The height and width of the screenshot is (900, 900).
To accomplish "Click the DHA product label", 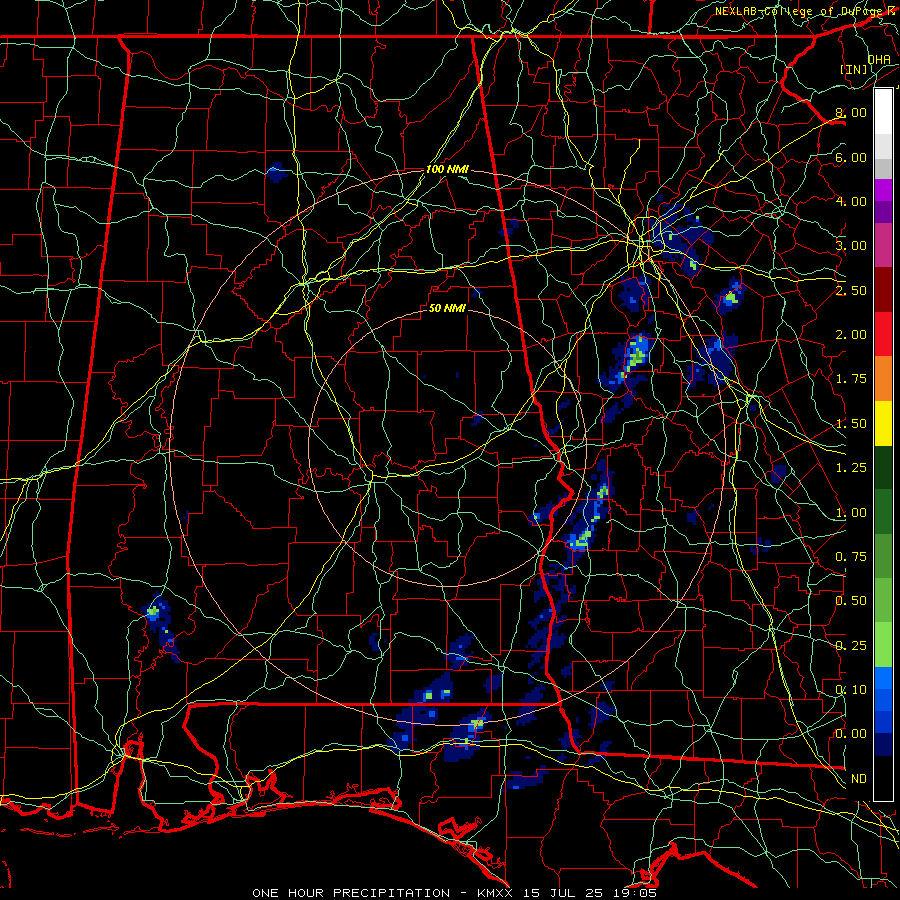I will (879, 59).
